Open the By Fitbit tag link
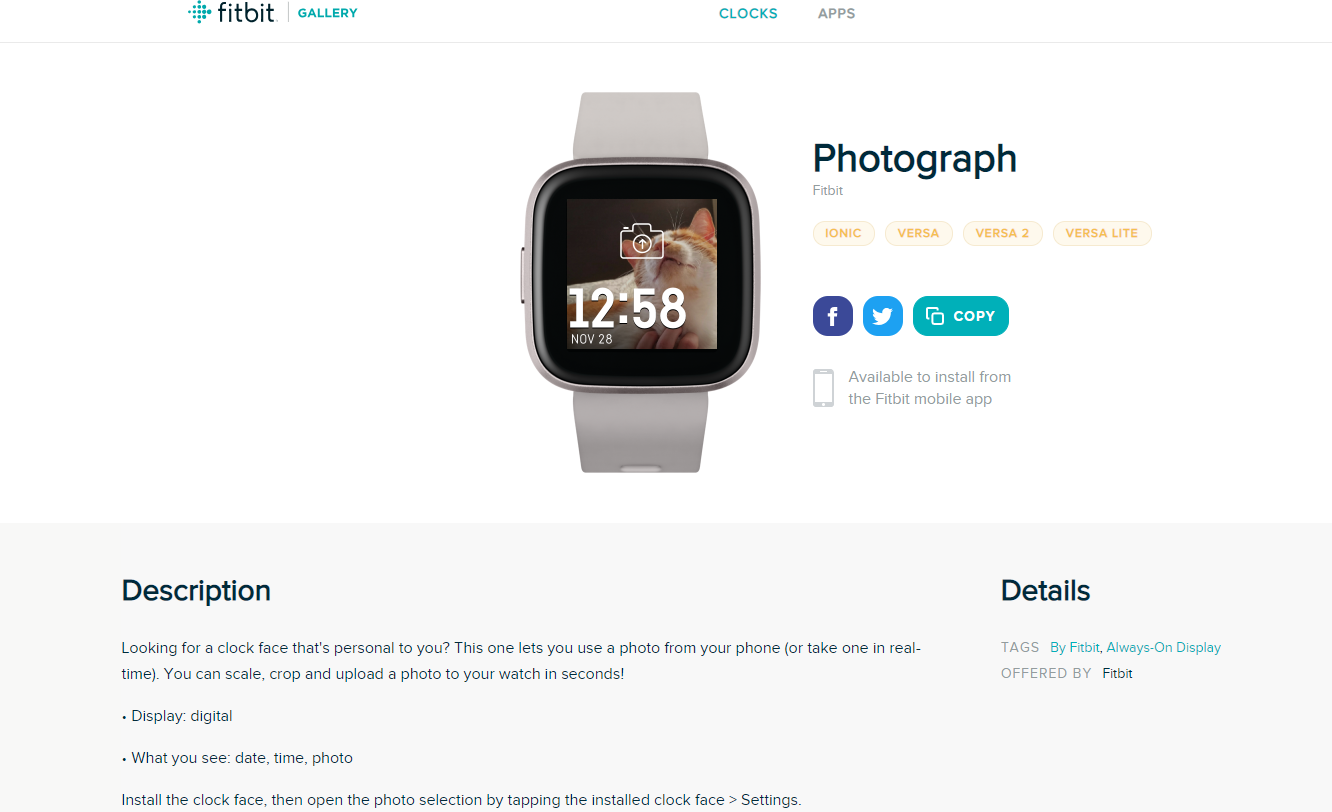The image size is (1332, 812). (1074, 647)
